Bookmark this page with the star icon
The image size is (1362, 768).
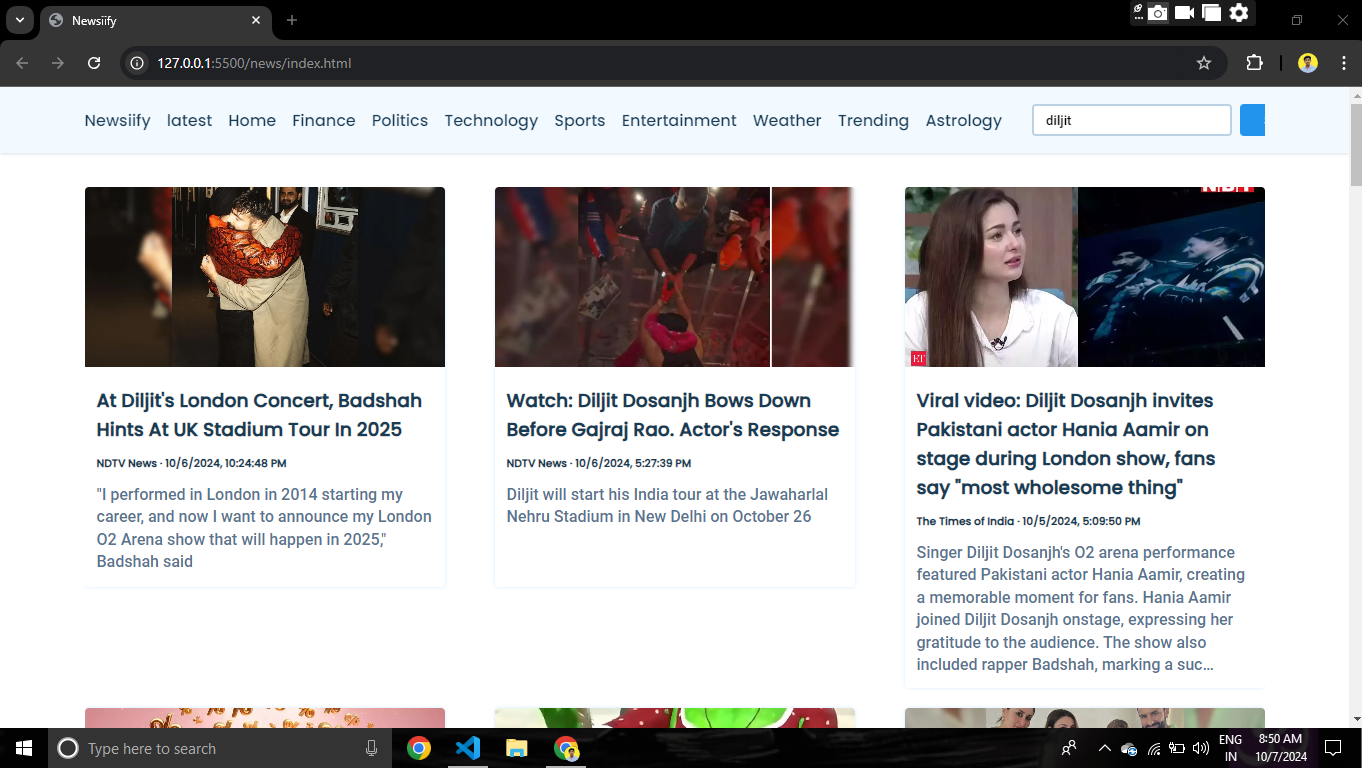coord(1204,63)
